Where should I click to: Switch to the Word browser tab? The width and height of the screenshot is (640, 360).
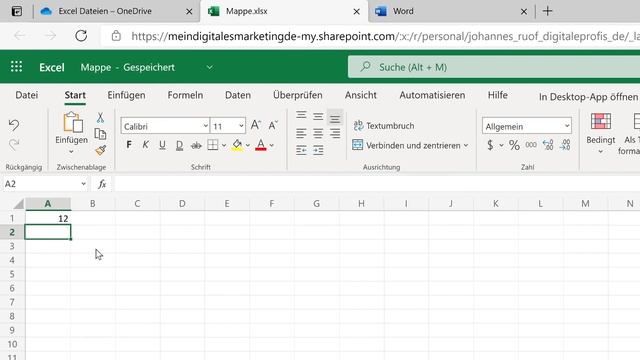coord(451,11)
